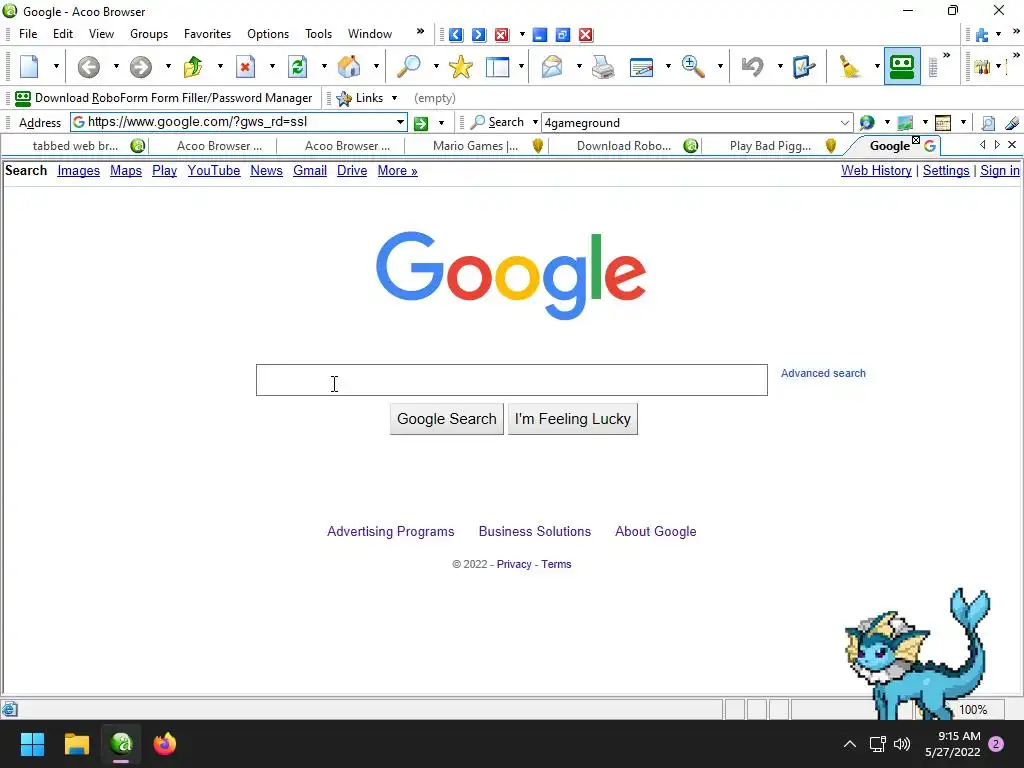Open Favorites with the yellow star icon

(460, 67)
